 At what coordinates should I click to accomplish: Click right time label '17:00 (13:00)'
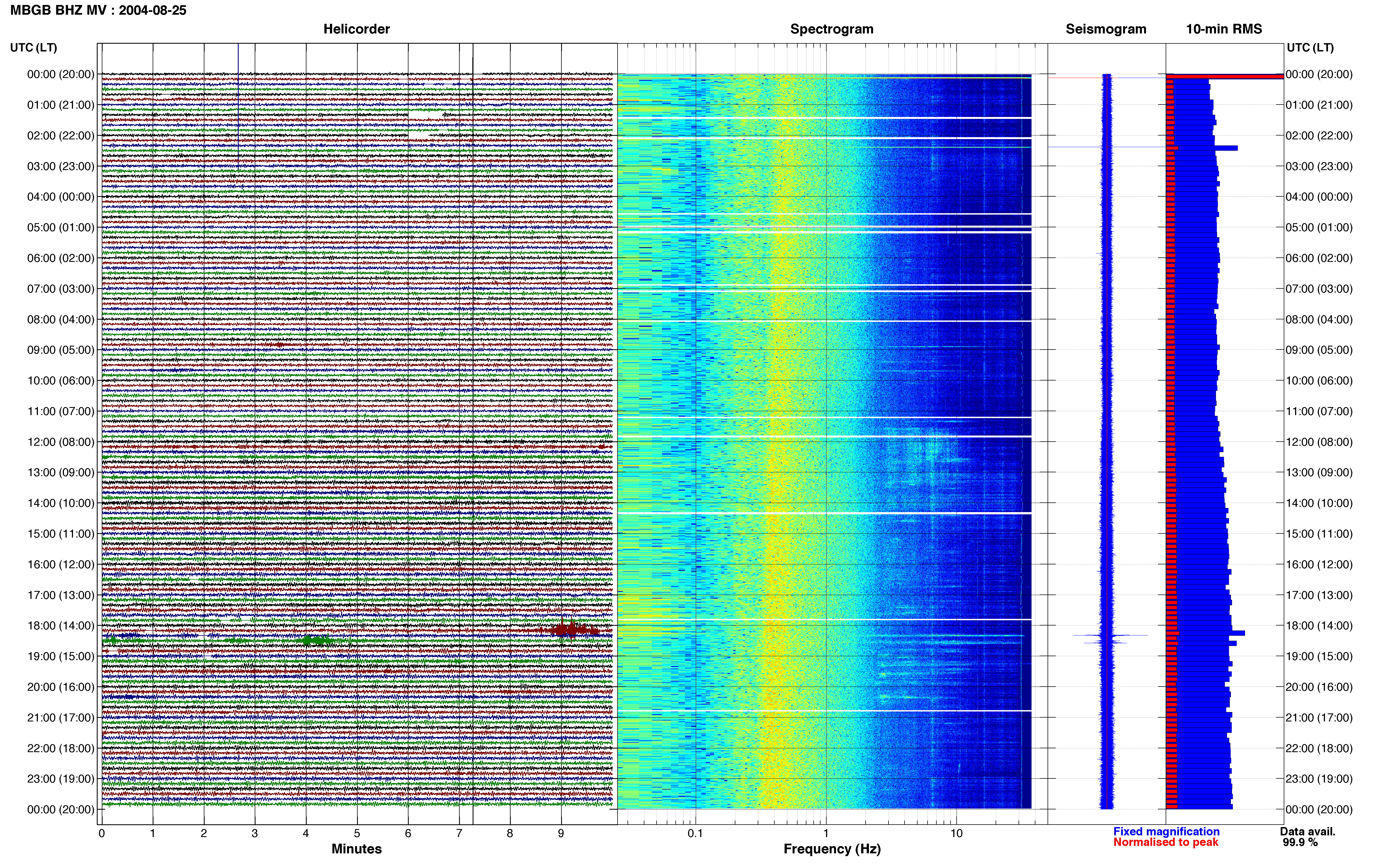click(1319, 595)
